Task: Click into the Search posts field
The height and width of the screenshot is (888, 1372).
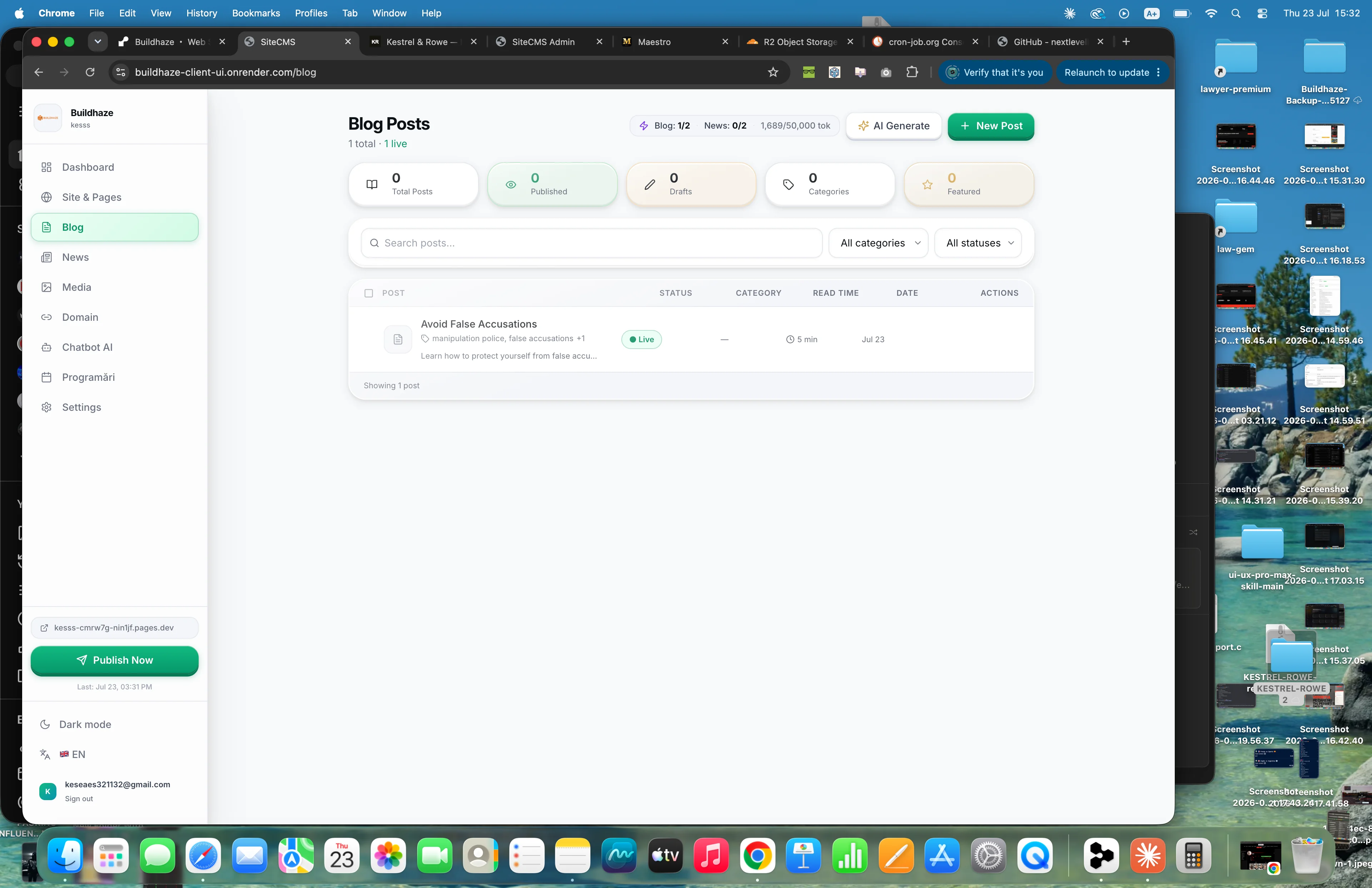Action: point(591,243)
